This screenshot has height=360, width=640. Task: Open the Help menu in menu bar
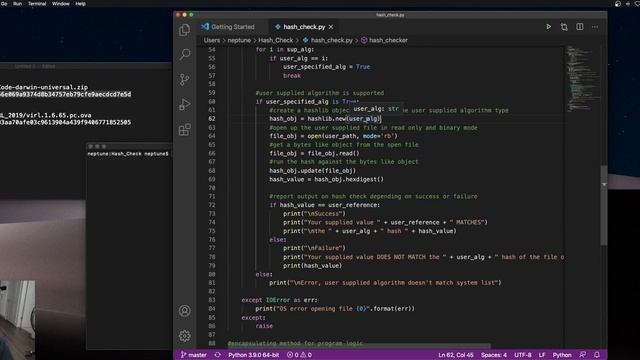tap(80, 4)
